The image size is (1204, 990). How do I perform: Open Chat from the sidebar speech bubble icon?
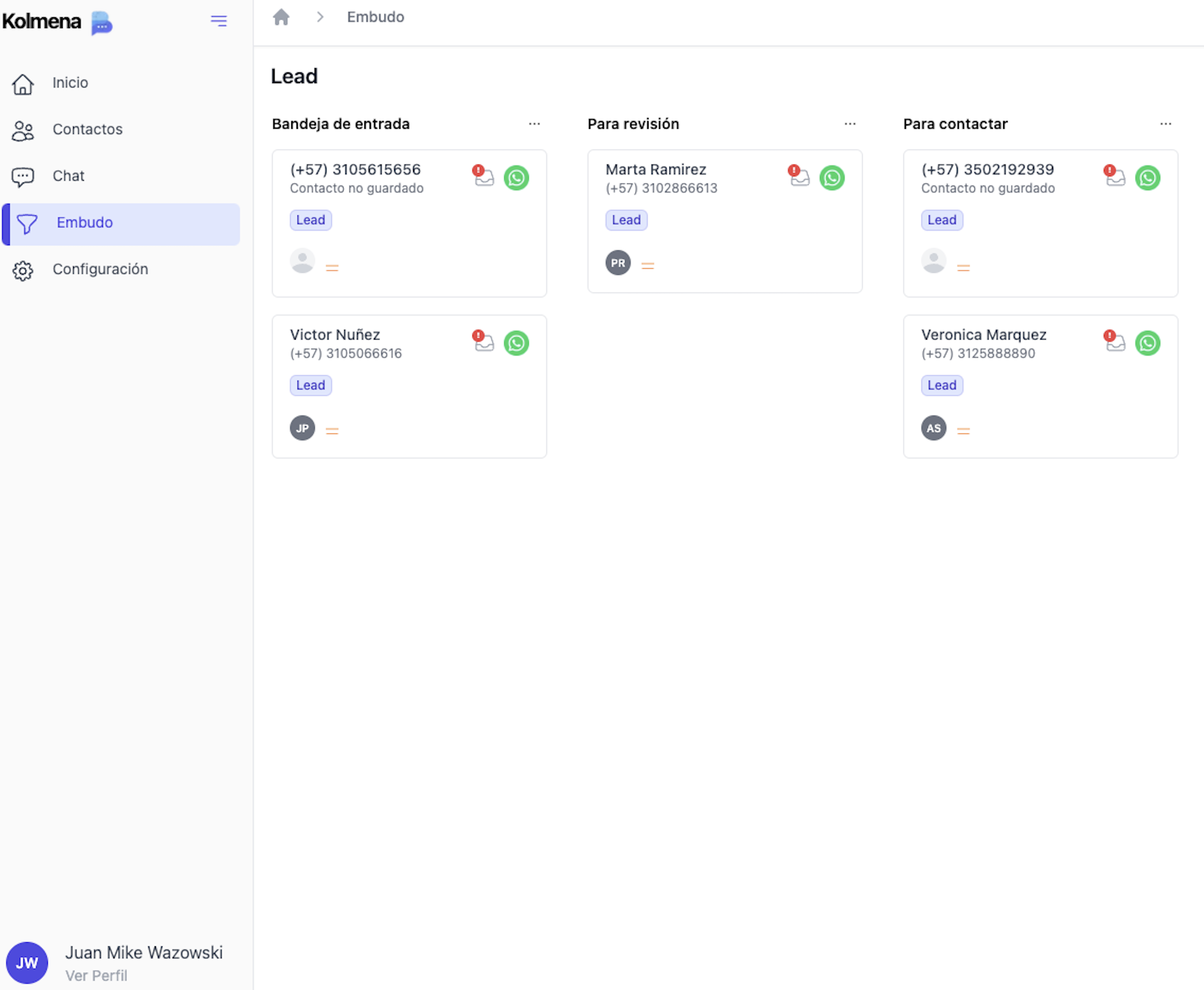pyautogui.click(x=22, y=176)
